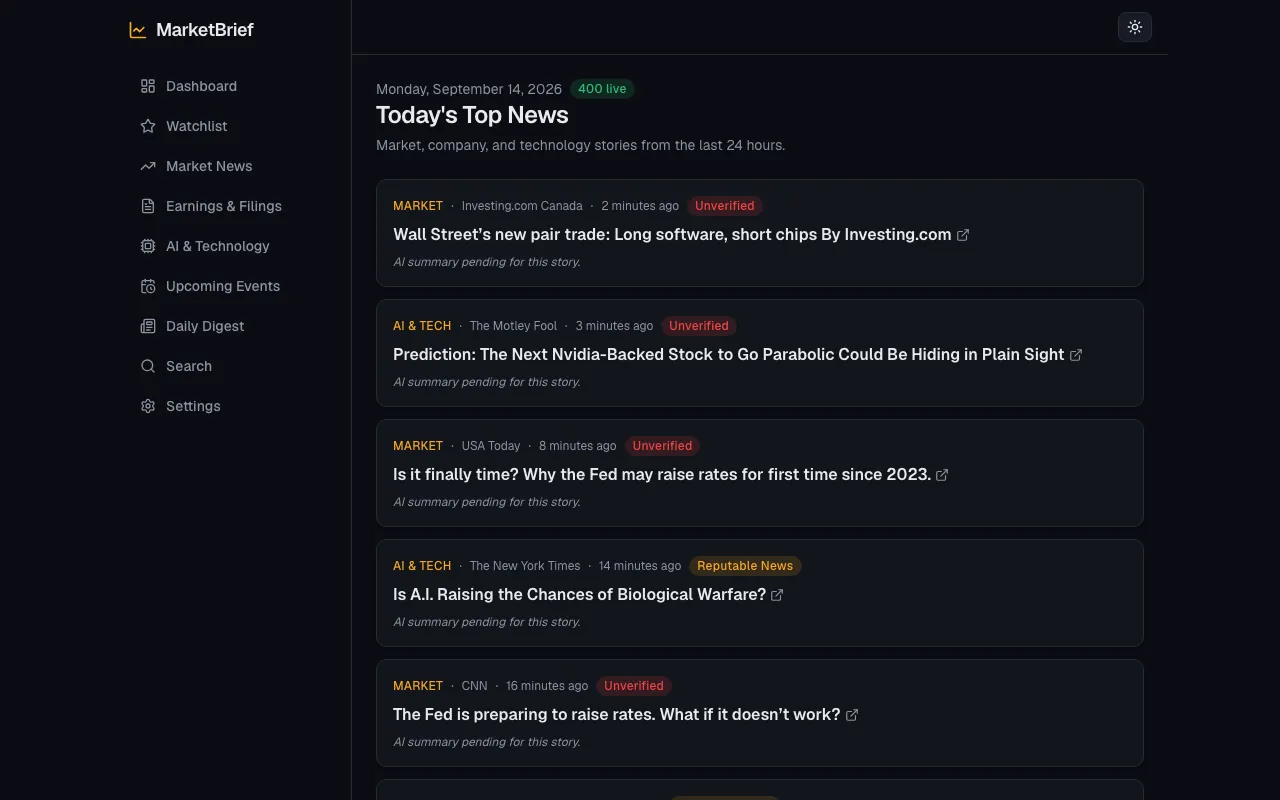Click Reputable News badge on New York Times story
This screenshot has width=1280, height=800.
pyautogui.click(x=745, y=566)
